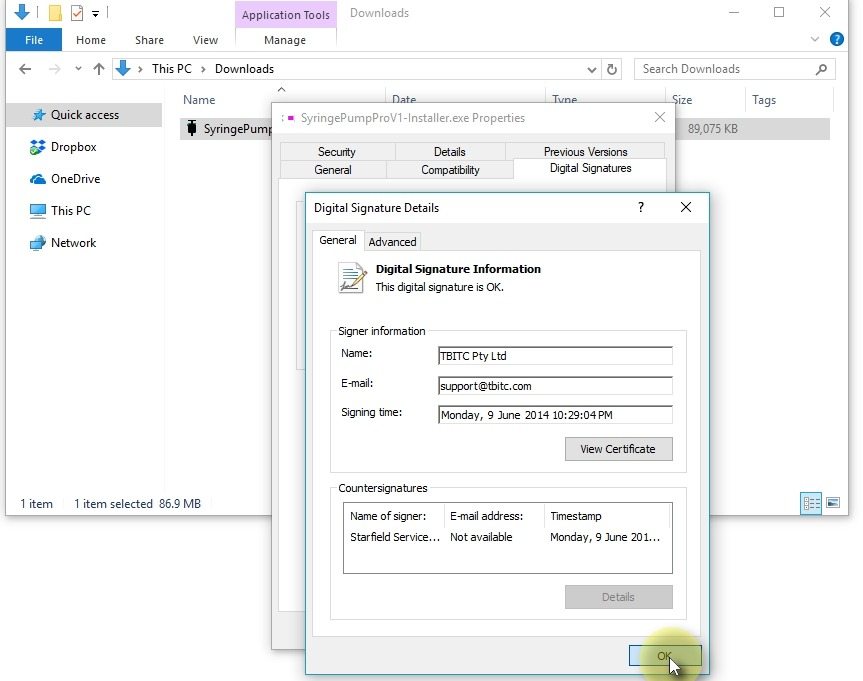Go up one folder level

(x=99, y=69)
